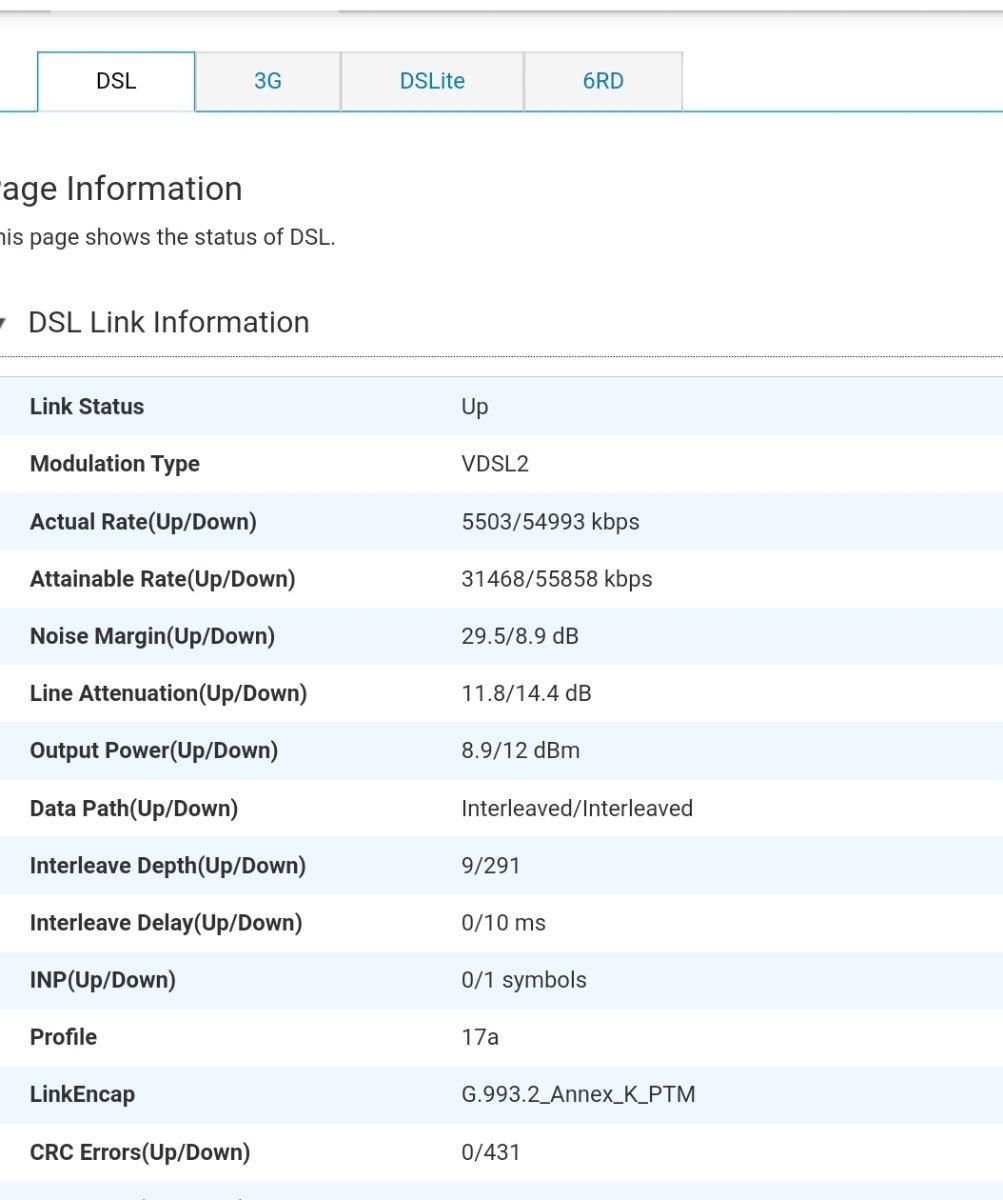Select the DSLite tab

(432, 81)
